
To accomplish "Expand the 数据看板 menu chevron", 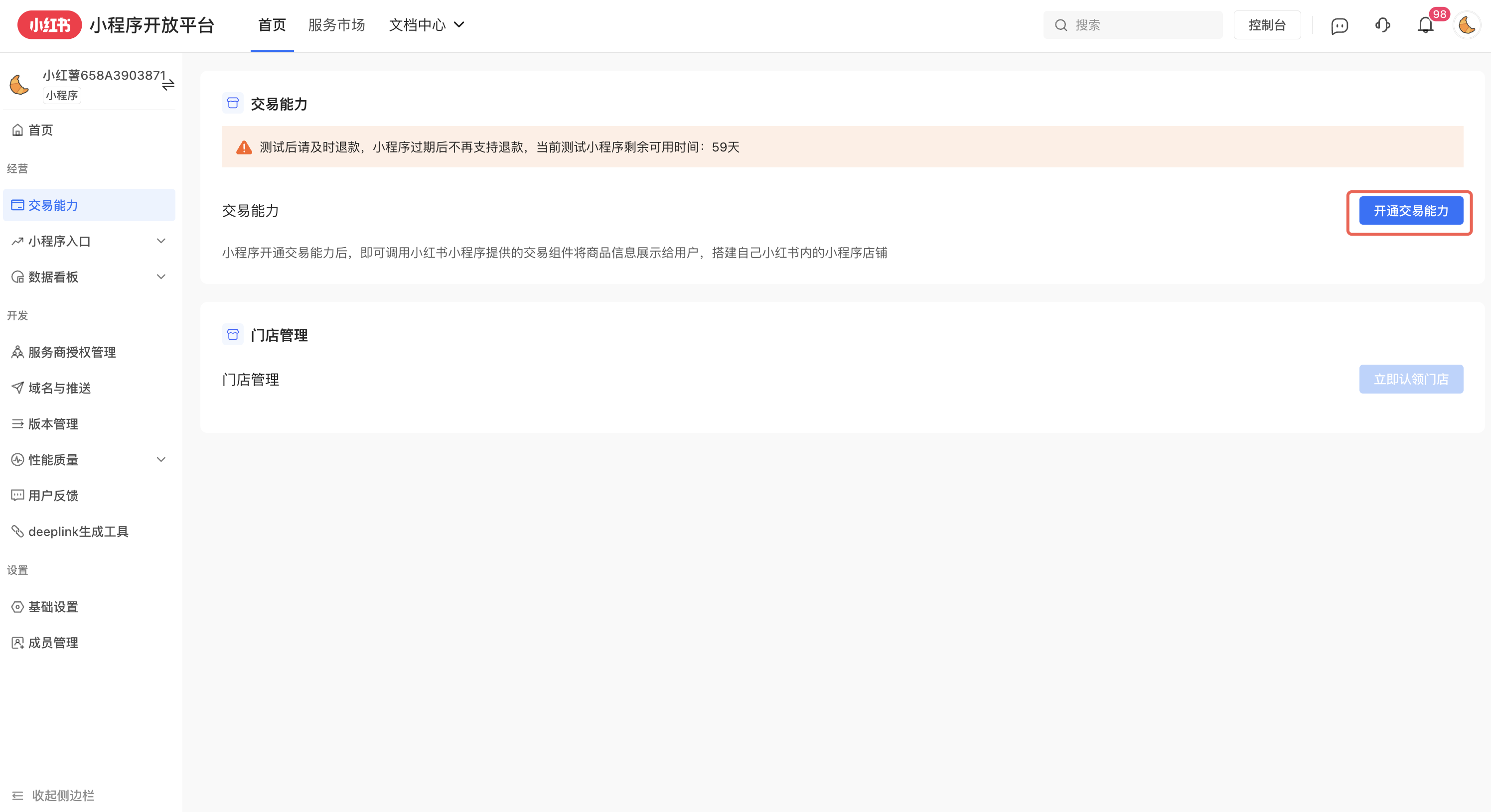I will point(161,276).
